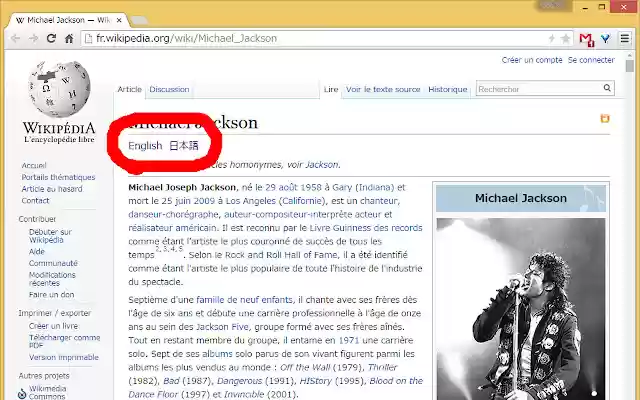Click the blue Y extension icon
The width and height of the screenshot is (640, 400).
(605, 39)
